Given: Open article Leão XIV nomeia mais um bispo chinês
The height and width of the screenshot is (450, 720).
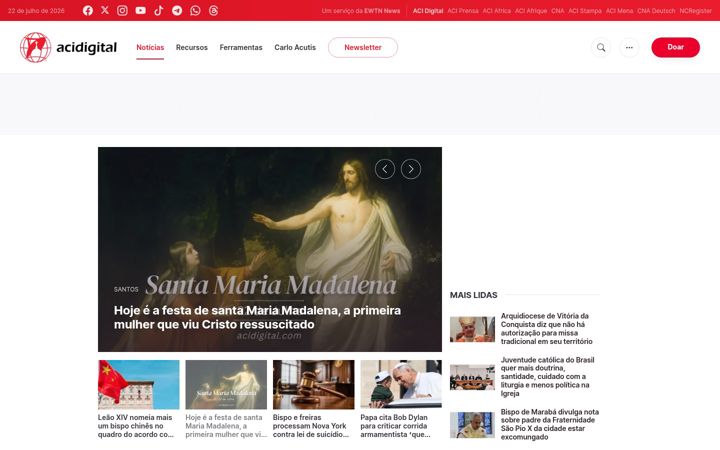Looking at the screenshot, I should tap(136, 426).
